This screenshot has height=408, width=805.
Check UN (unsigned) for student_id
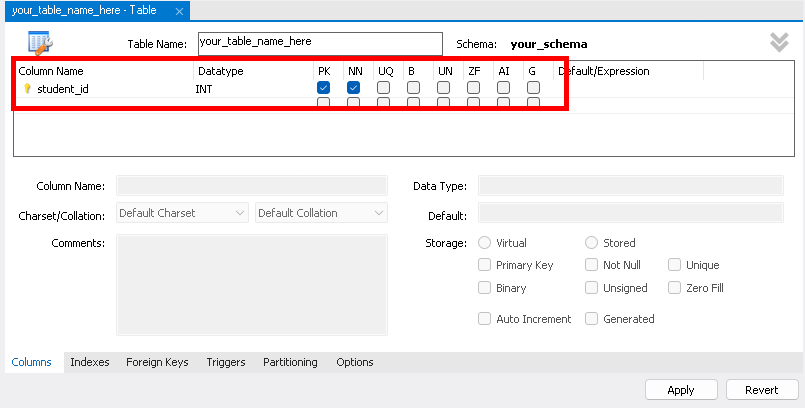click(x=443, y=88)
